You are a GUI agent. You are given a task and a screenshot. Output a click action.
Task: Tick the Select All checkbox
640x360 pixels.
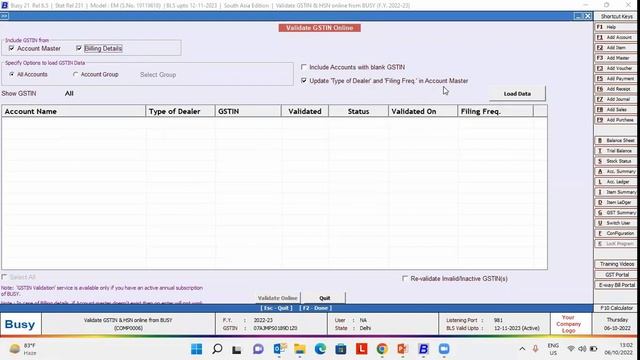point(4,277)
